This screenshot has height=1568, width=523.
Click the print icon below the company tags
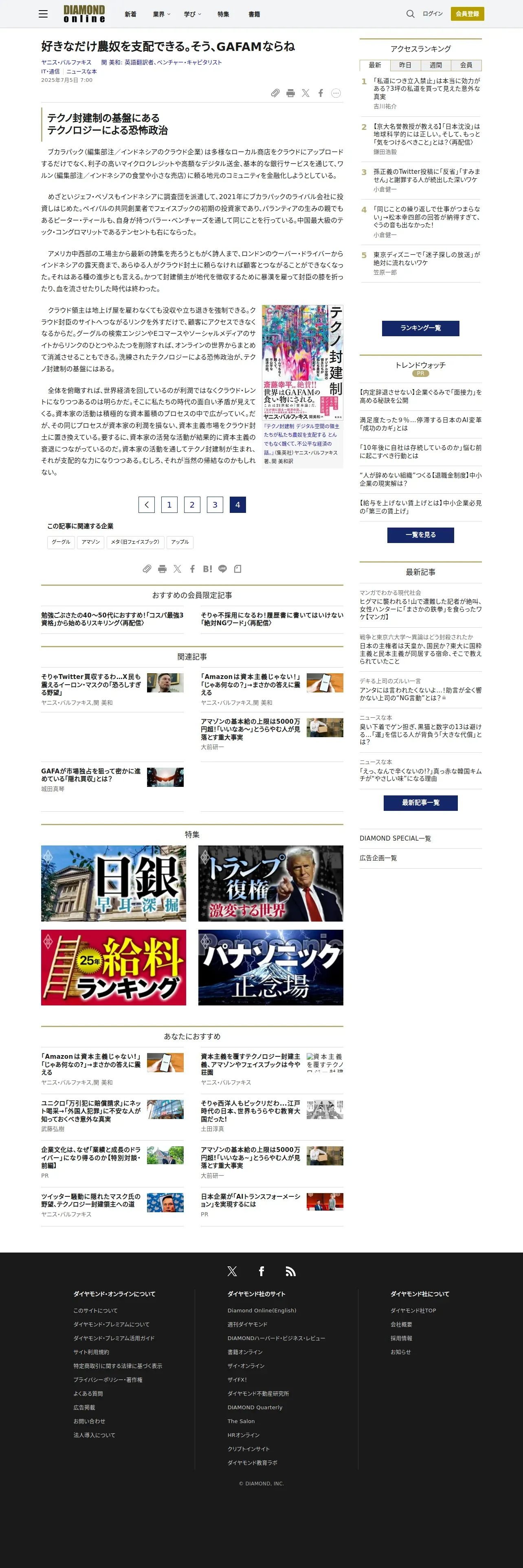pyautogui.click(x=162, y=569)
